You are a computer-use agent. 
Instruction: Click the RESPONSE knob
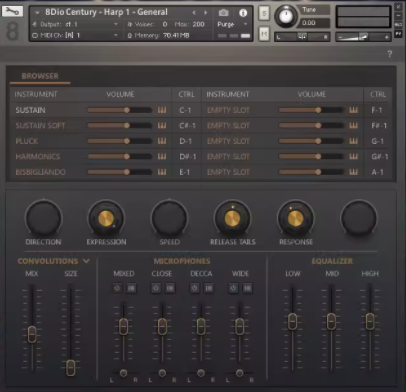coord(296,219)
